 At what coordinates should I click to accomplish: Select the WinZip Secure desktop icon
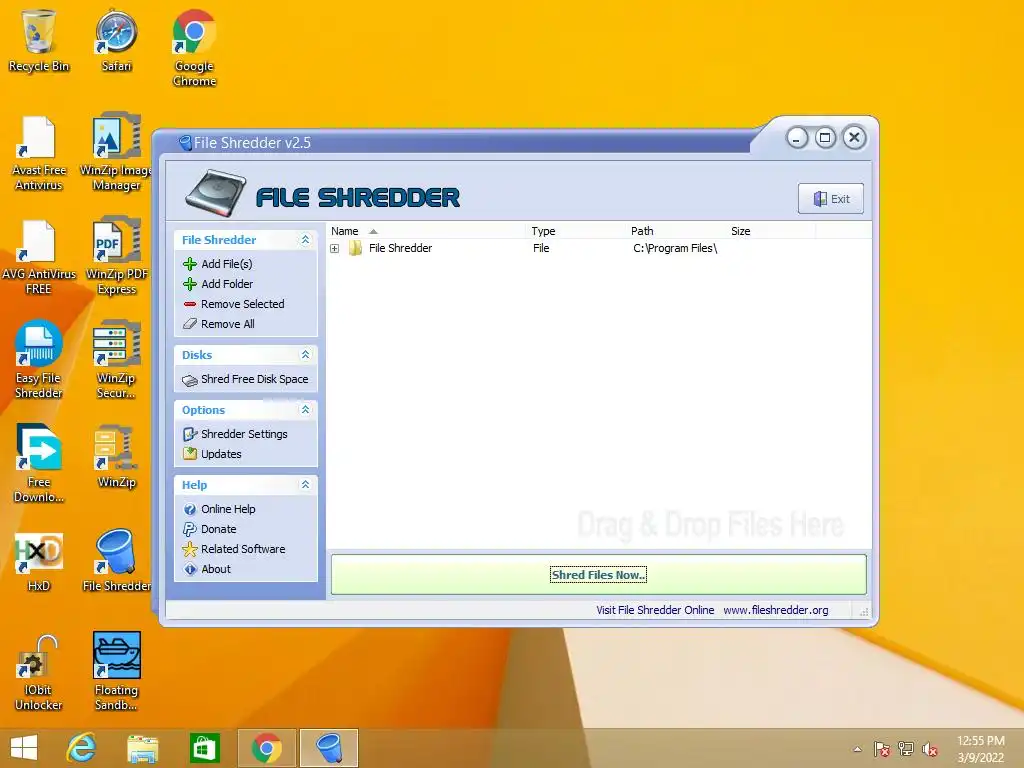pyautogui.click(x=116, y=360)
